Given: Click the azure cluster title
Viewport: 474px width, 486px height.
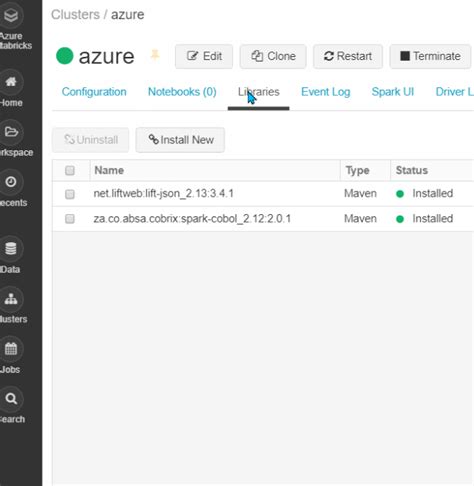Looking at the screenshot, I should (106, 56).
